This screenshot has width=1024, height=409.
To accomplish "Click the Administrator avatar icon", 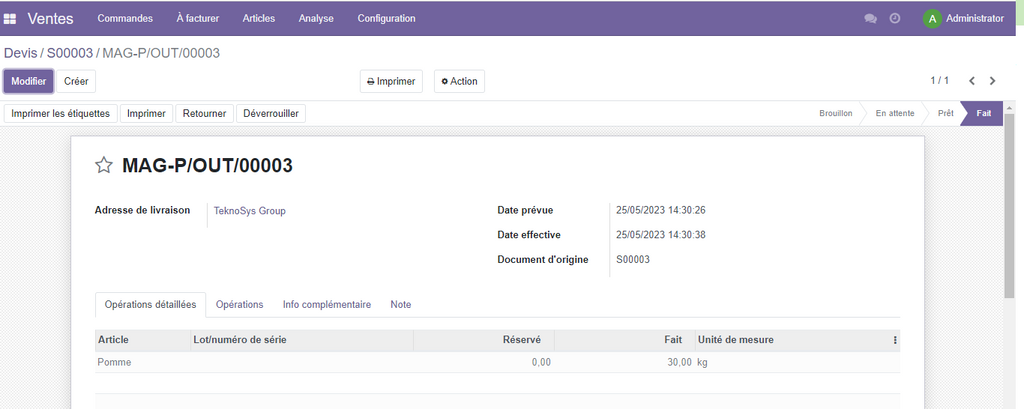I will [932, 18].
